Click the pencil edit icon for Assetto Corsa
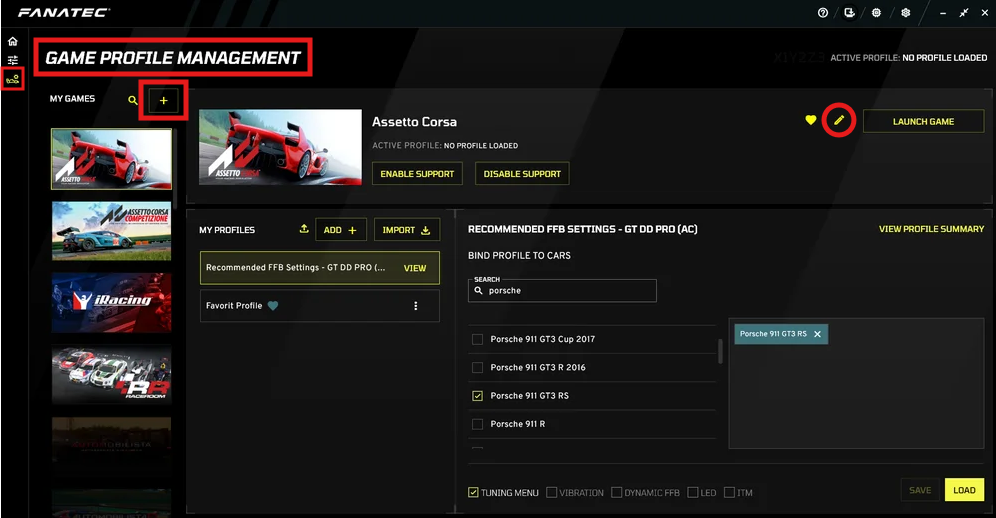The width and height of the screenshot is (996, 518). pos(839,120)
